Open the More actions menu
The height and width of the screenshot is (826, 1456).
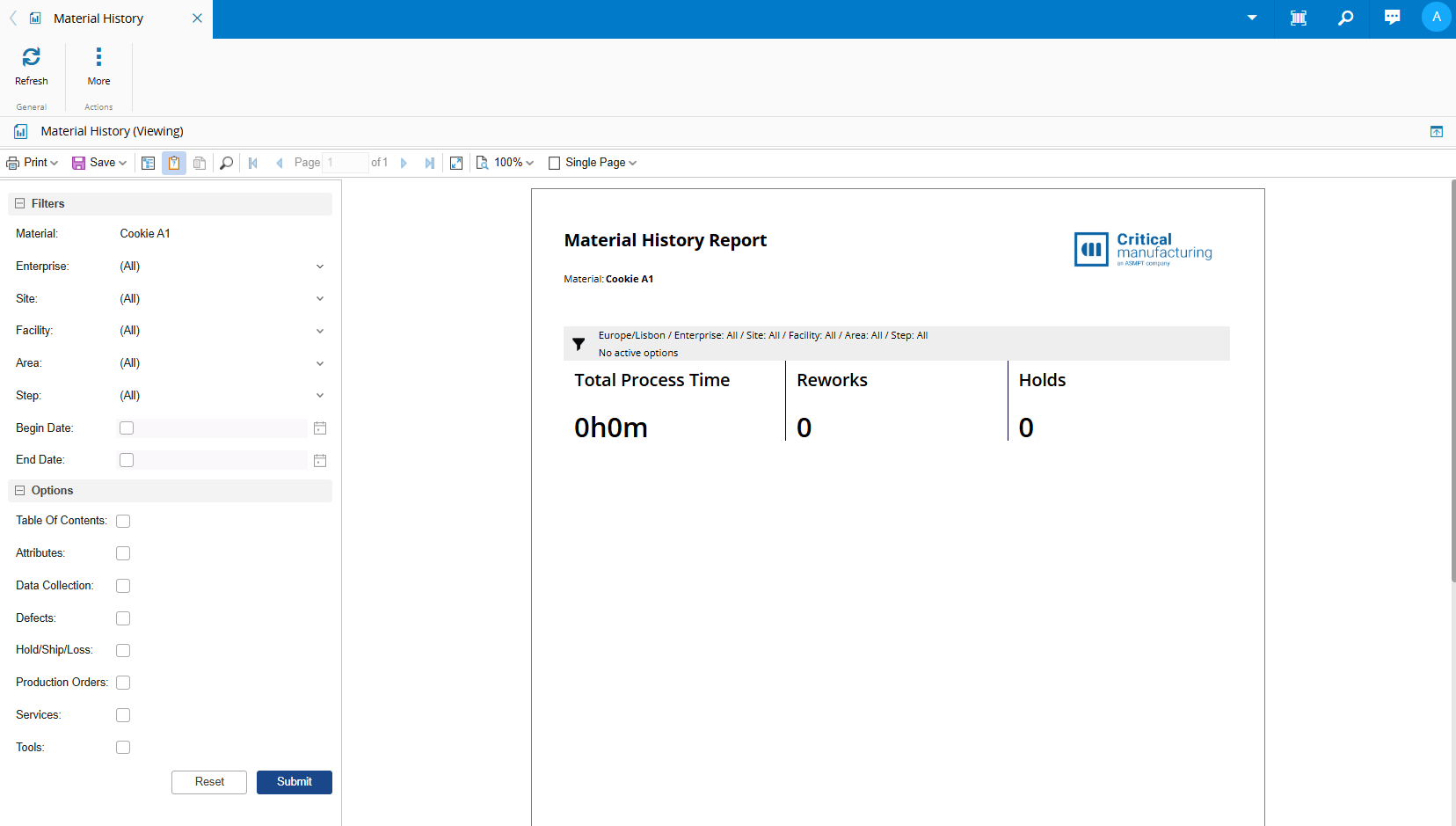pos(98,58)
